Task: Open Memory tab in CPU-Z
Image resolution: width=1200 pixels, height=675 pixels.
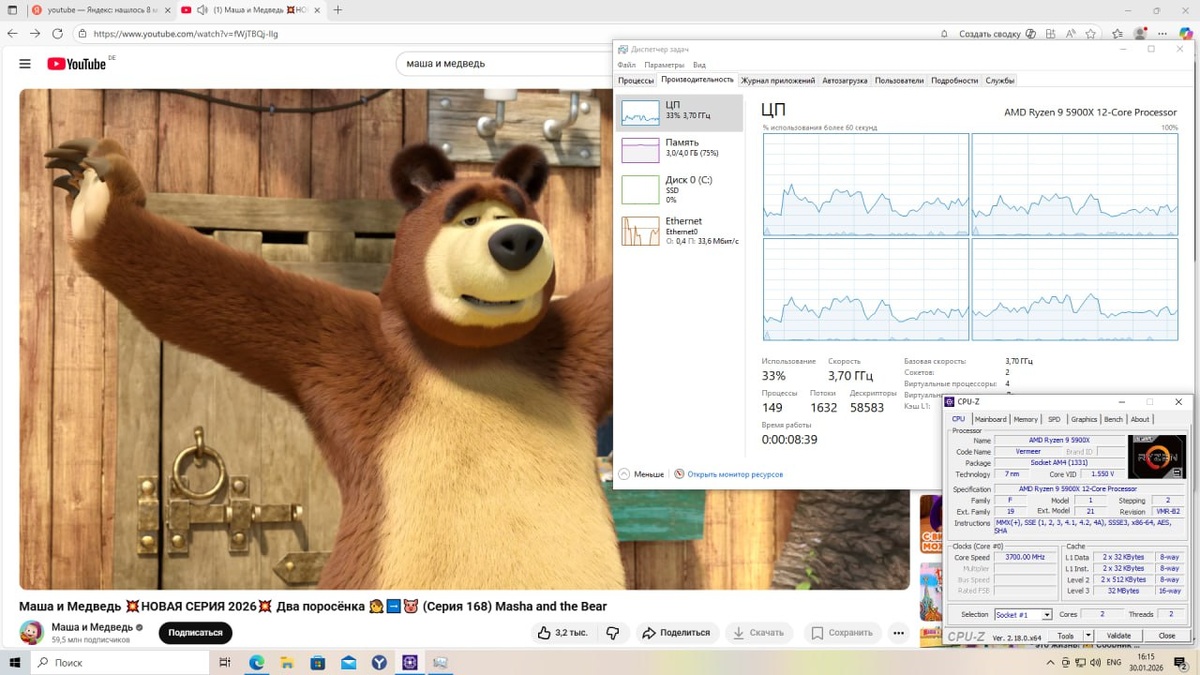Action: coord(1026,419)
